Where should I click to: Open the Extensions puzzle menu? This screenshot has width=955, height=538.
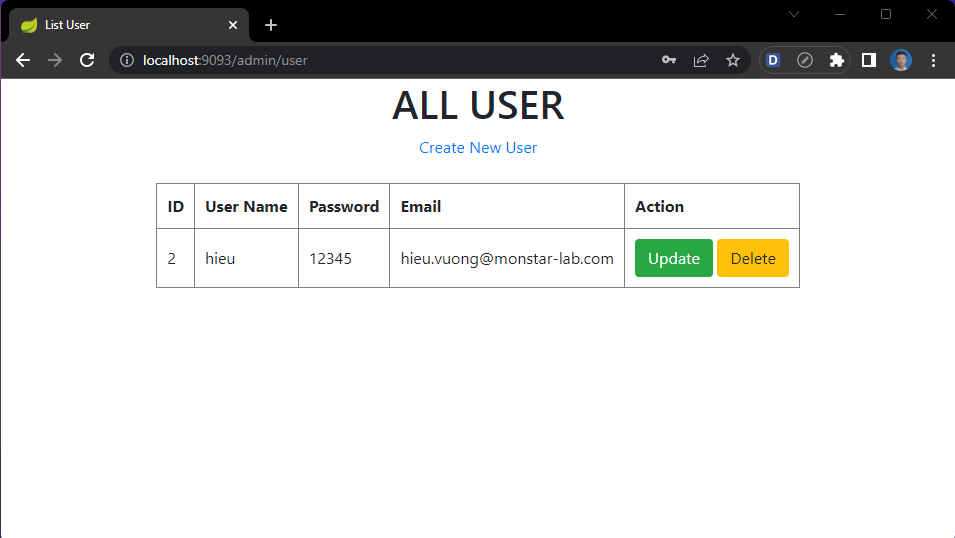[837, 60]
